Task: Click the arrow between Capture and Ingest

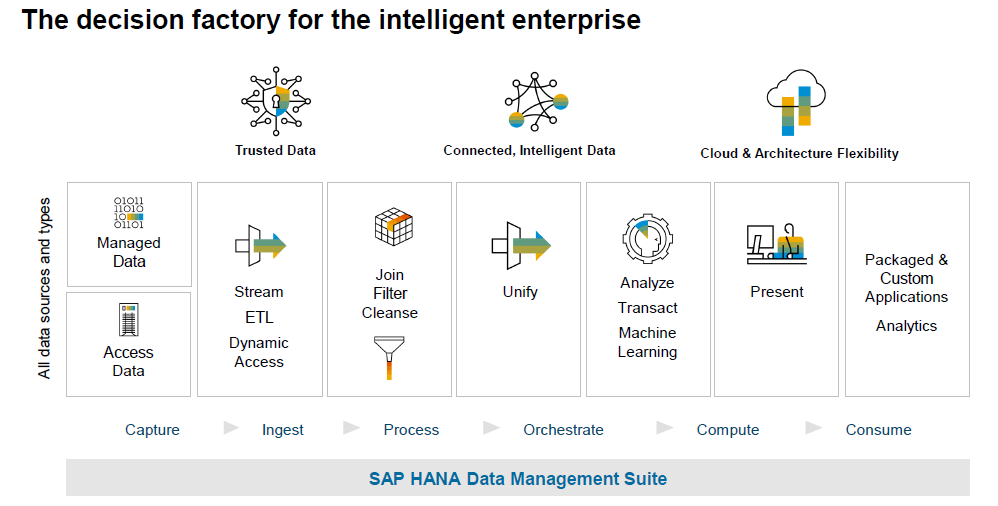Action: coord(231,428)
